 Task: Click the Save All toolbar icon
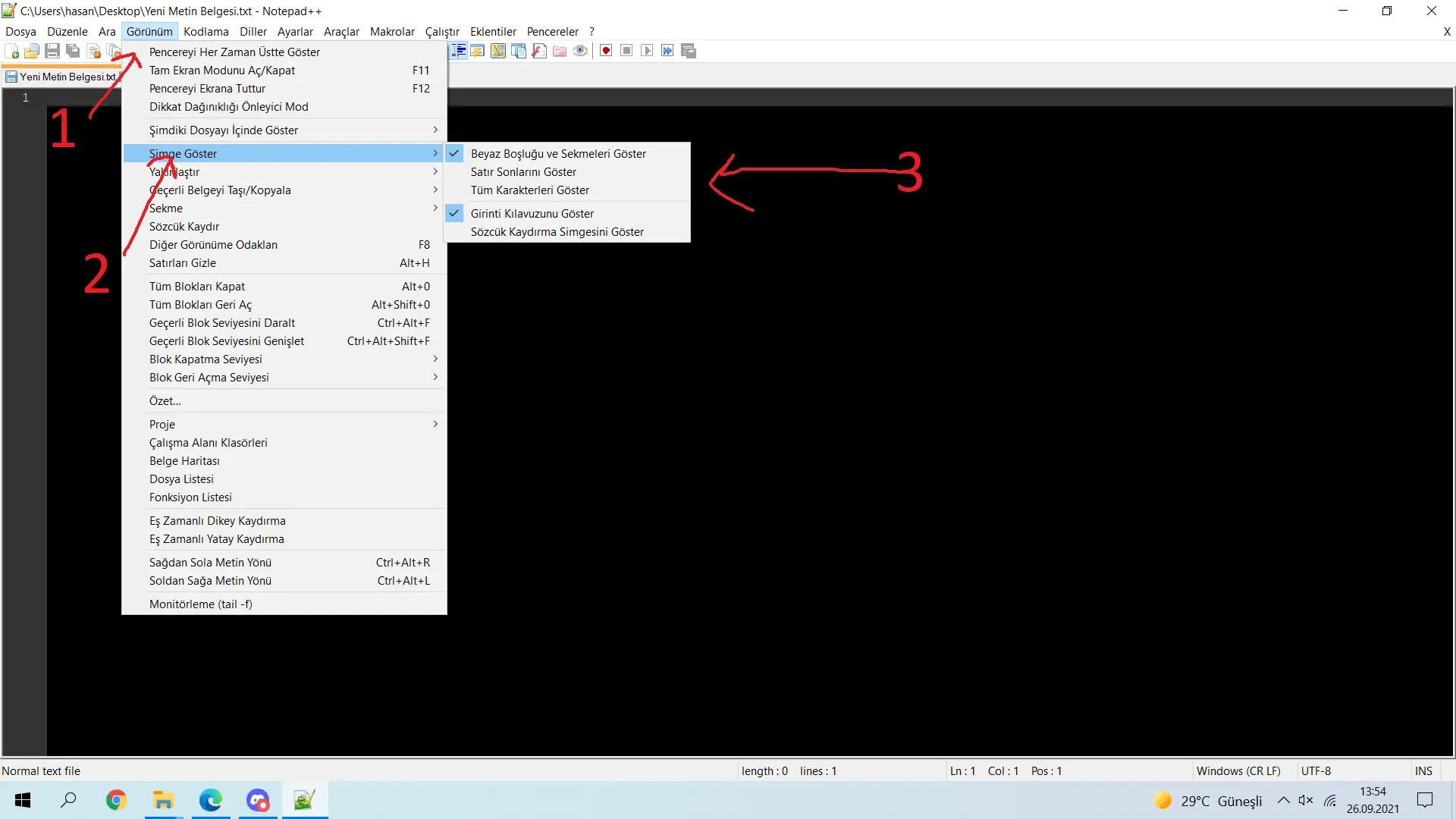(x=73, y=51)
